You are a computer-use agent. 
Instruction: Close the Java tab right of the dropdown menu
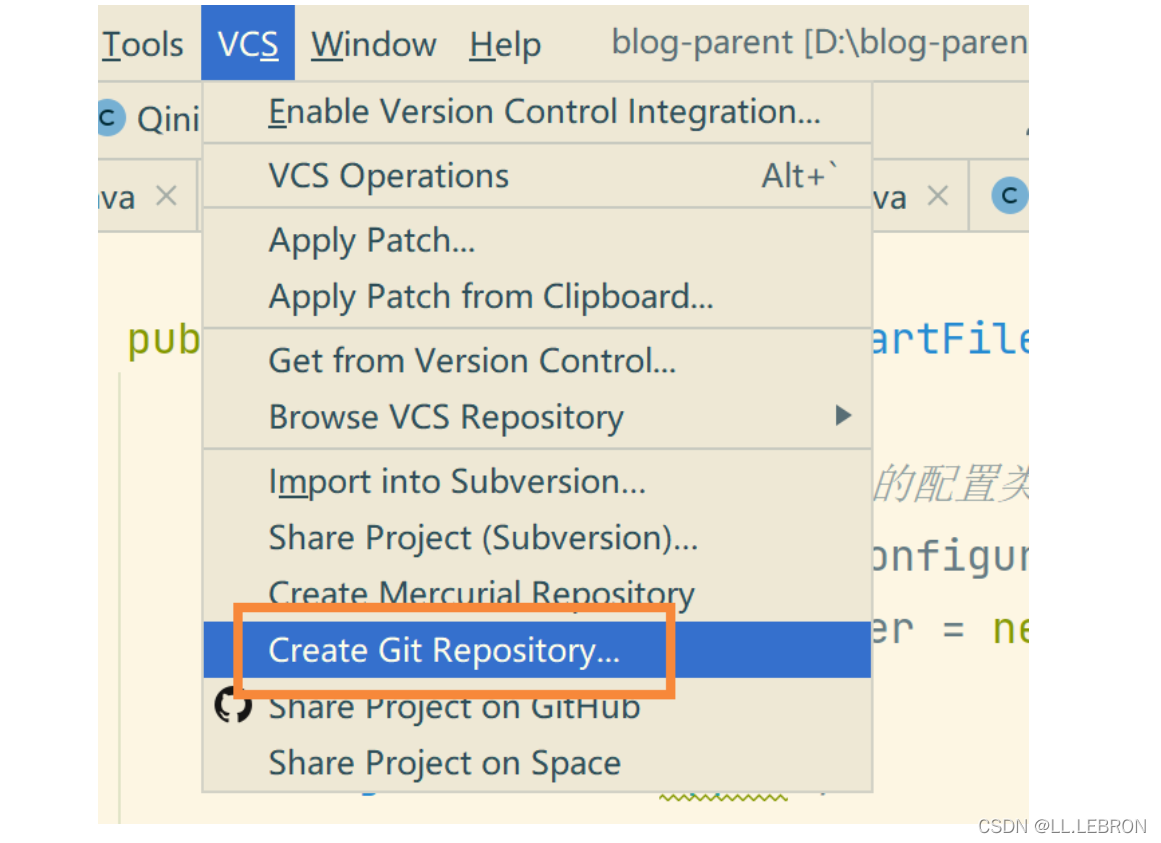[x=937, y=196]
